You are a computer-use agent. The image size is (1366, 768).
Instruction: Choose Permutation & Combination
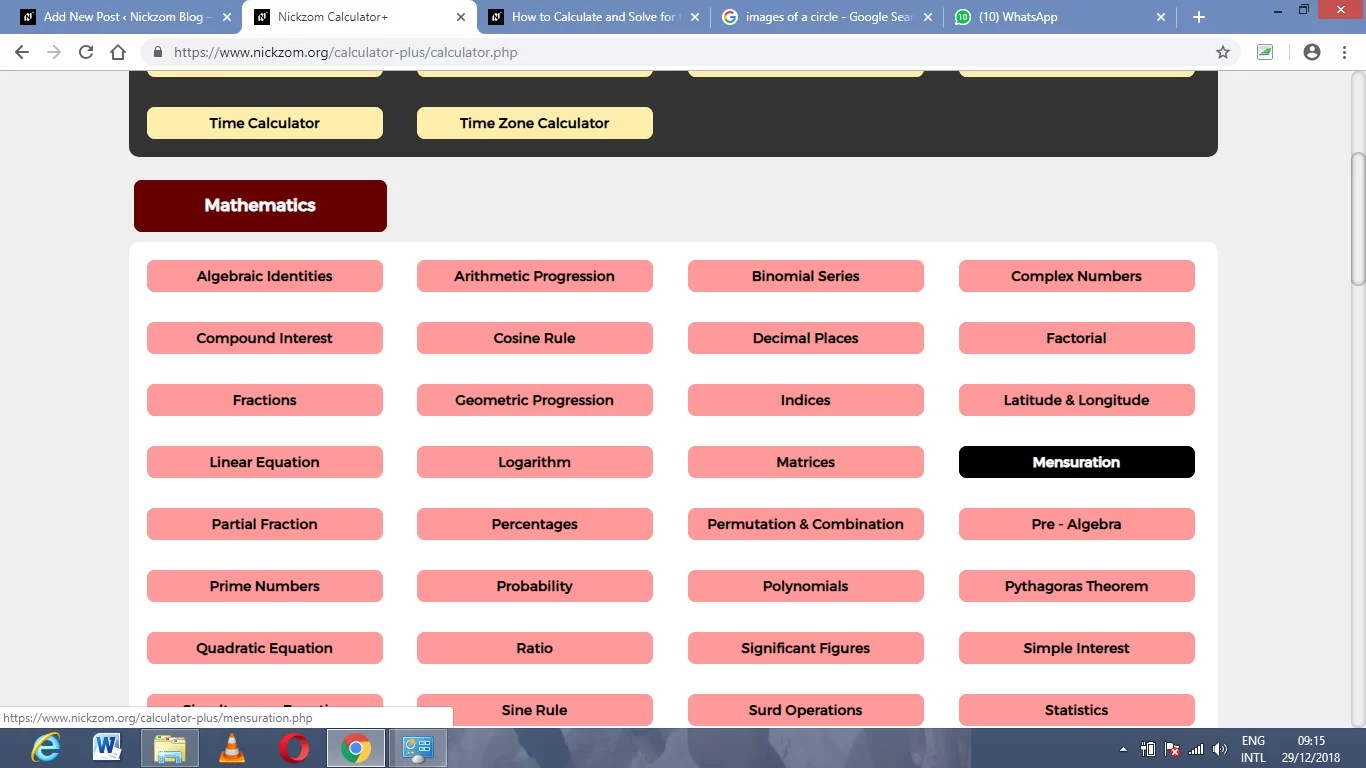point(805,524)
